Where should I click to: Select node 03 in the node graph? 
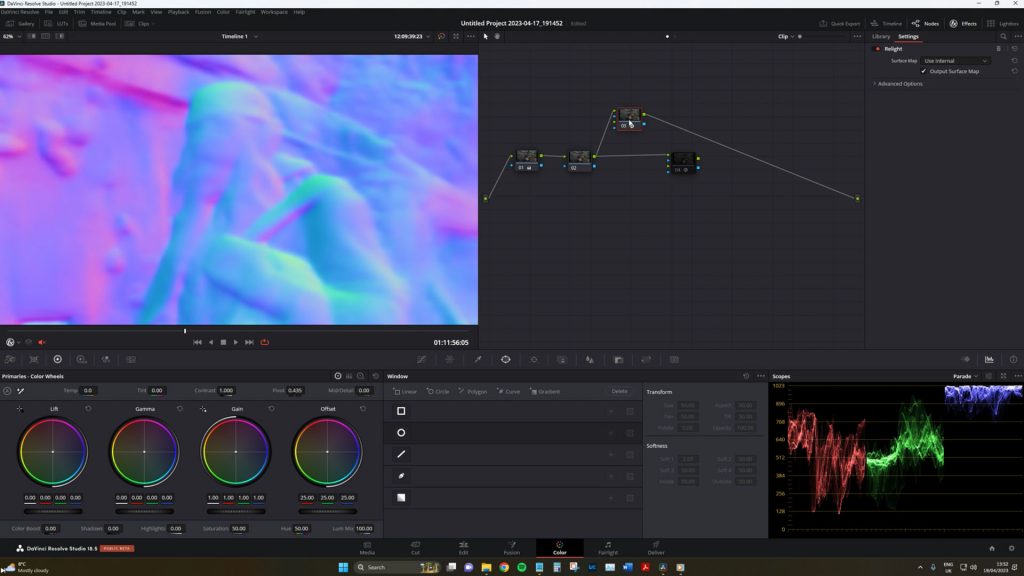pos(629,118)
